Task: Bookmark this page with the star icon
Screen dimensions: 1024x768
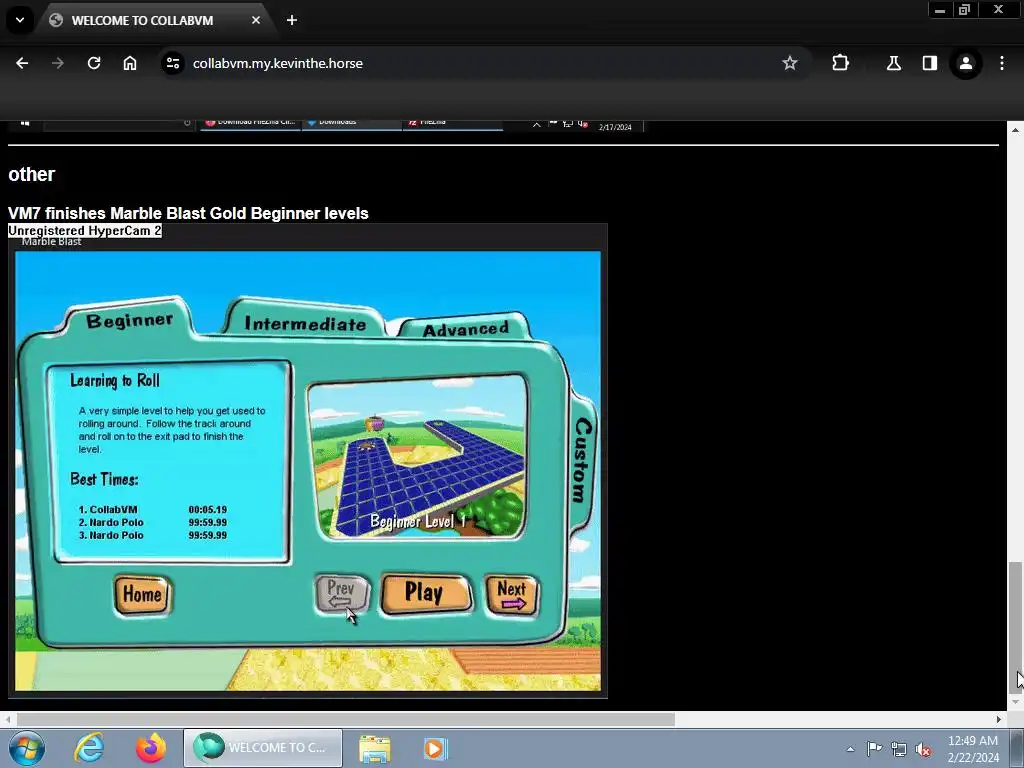Action: click(790, 63)
